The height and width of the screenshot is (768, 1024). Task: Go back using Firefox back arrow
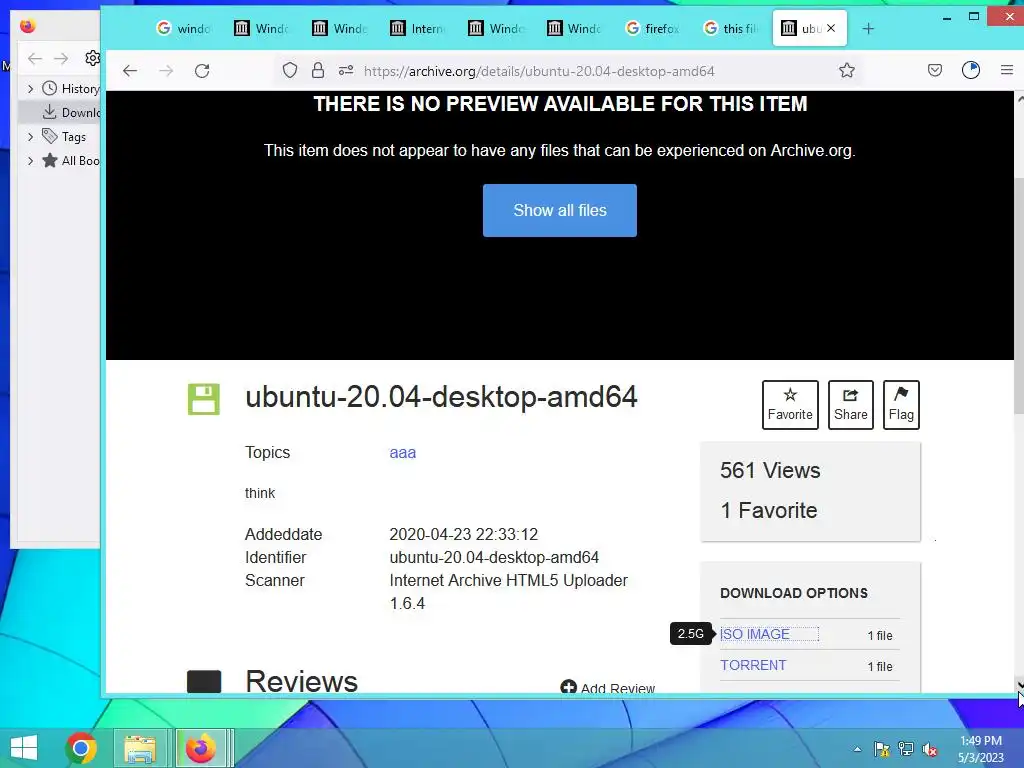[x=130, y=71]
